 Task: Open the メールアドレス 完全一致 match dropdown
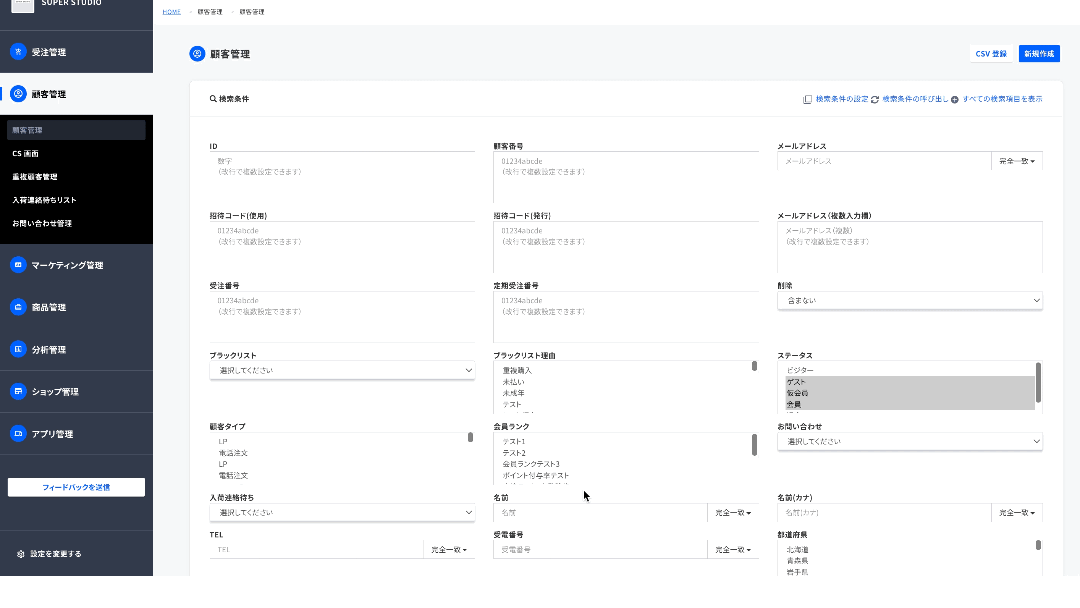[1017, 161]
